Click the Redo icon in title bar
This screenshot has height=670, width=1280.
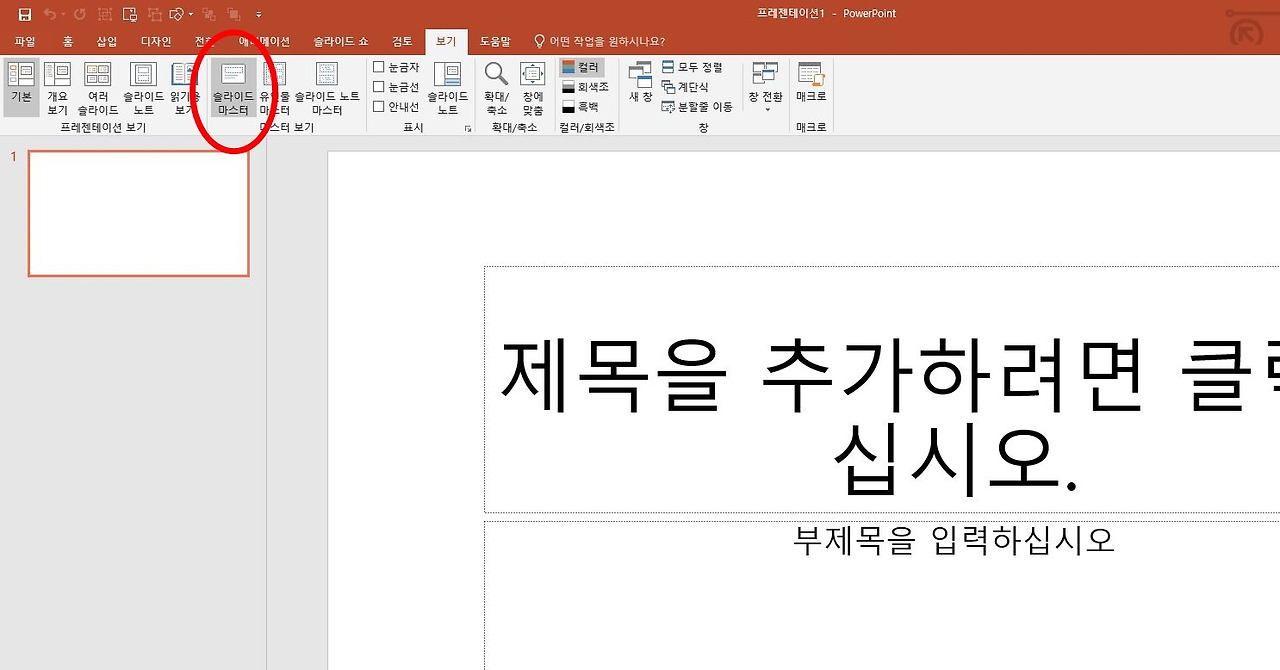(x=80, y=14)
